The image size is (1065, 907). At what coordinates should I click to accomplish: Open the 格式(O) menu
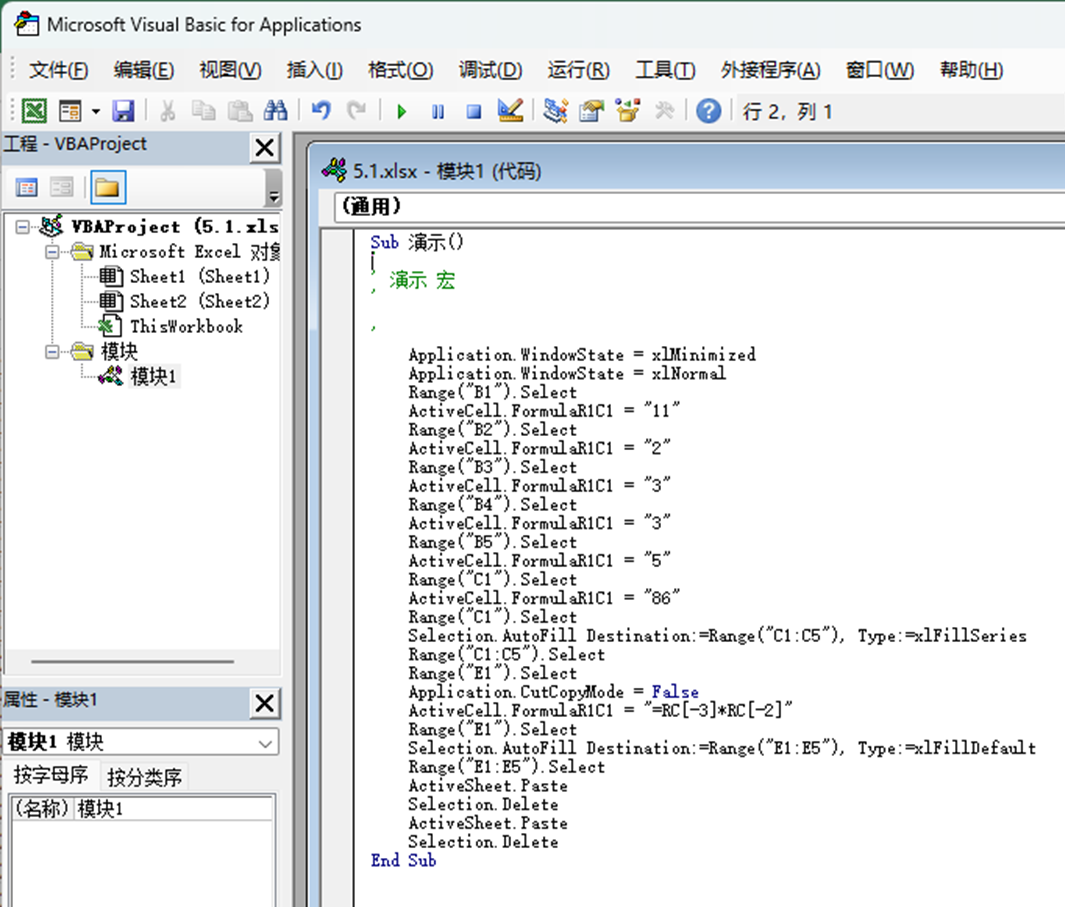[401, 70]
